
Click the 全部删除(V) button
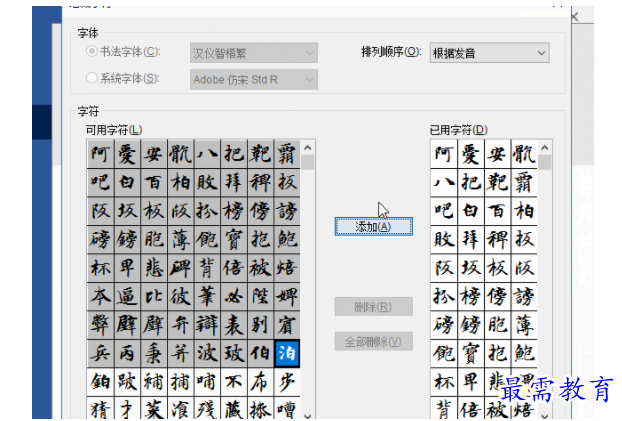click(x=374, y=341)
